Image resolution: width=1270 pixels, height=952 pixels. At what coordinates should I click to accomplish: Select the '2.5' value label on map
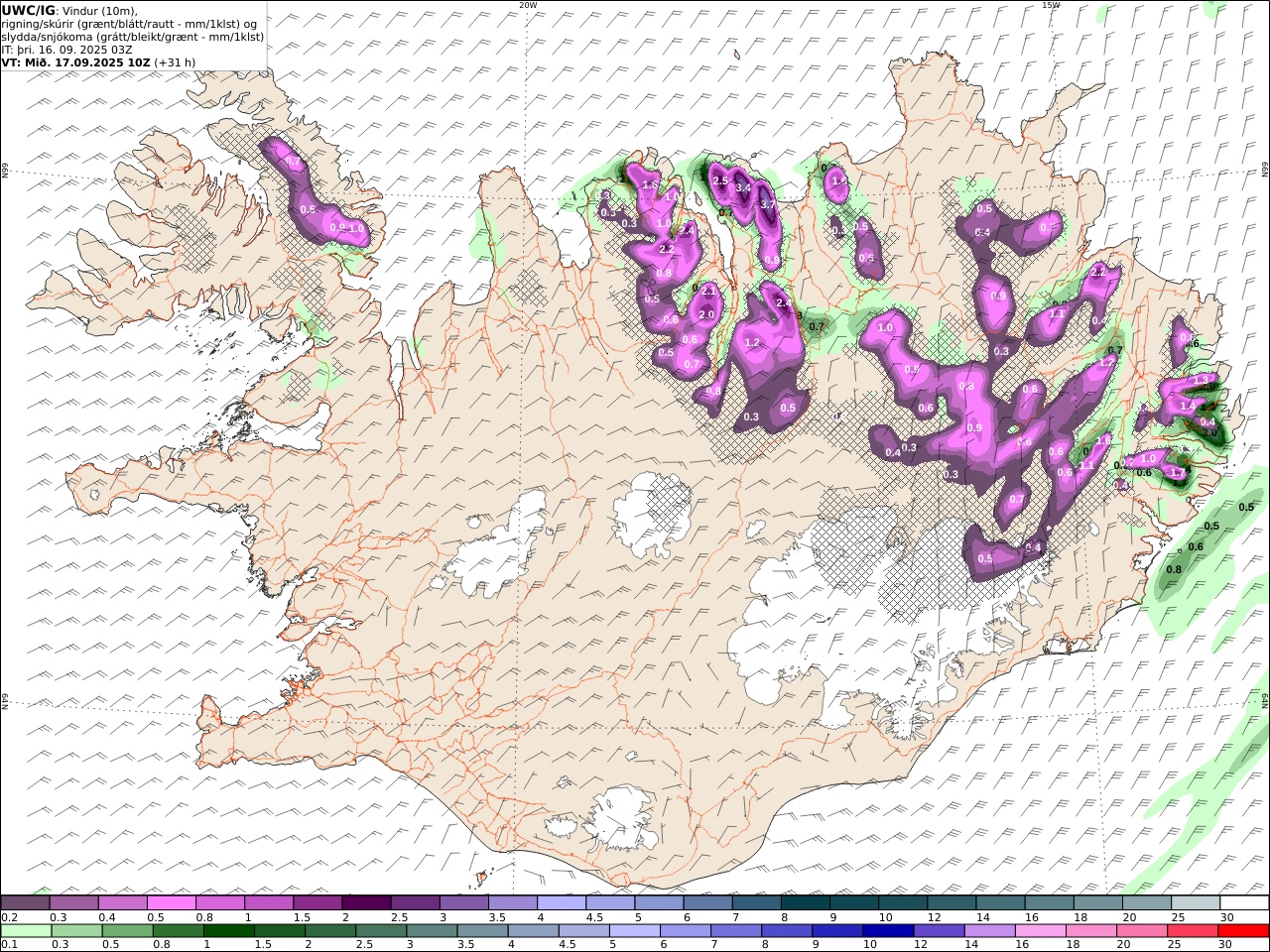[x=720, y=180]
